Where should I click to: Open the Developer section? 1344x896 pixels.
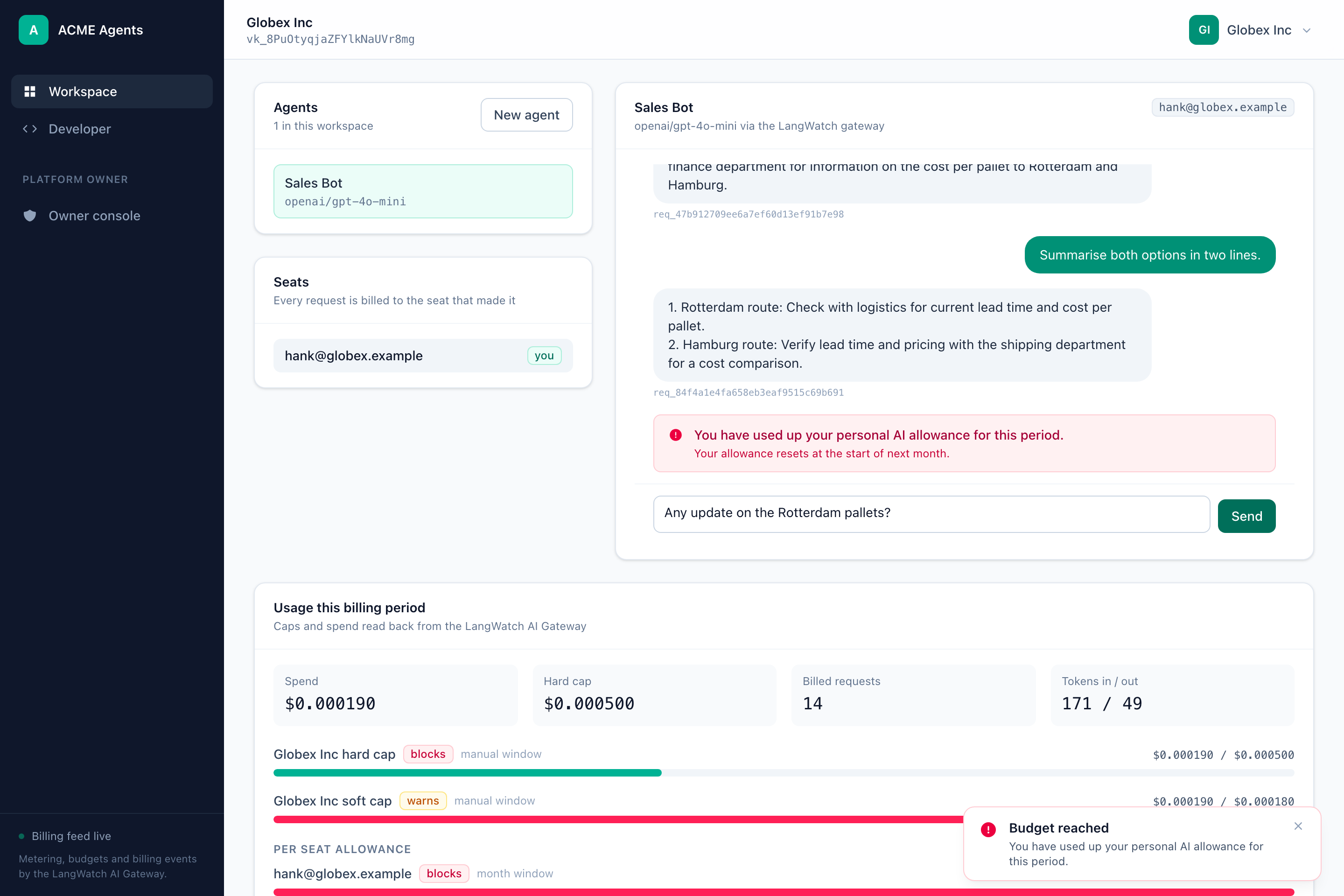tap(112, 129)
